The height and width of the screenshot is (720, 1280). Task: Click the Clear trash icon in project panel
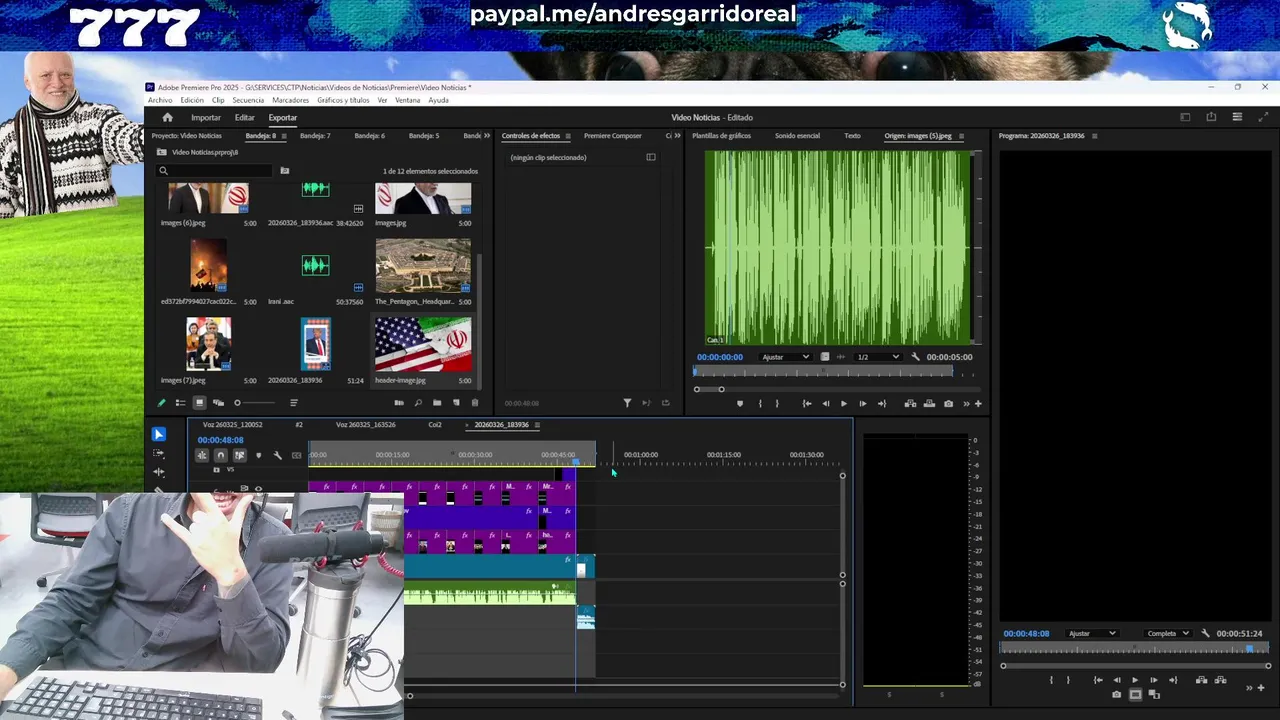click(475, 403)
